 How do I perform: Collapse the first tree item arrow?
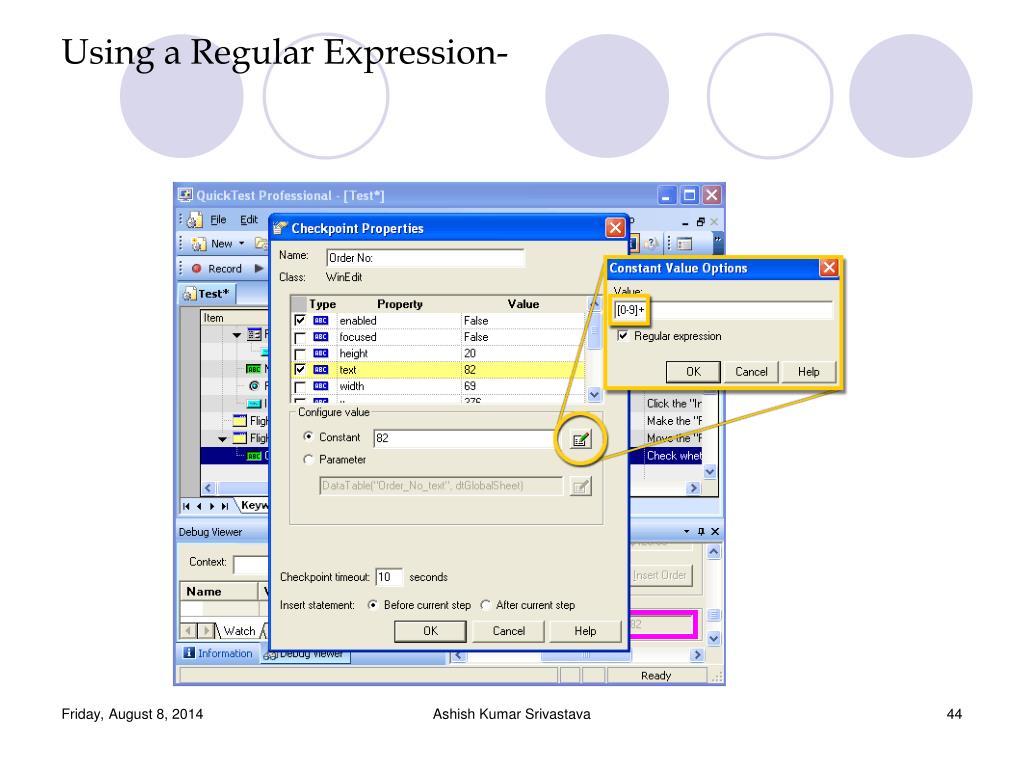point(237,335)
